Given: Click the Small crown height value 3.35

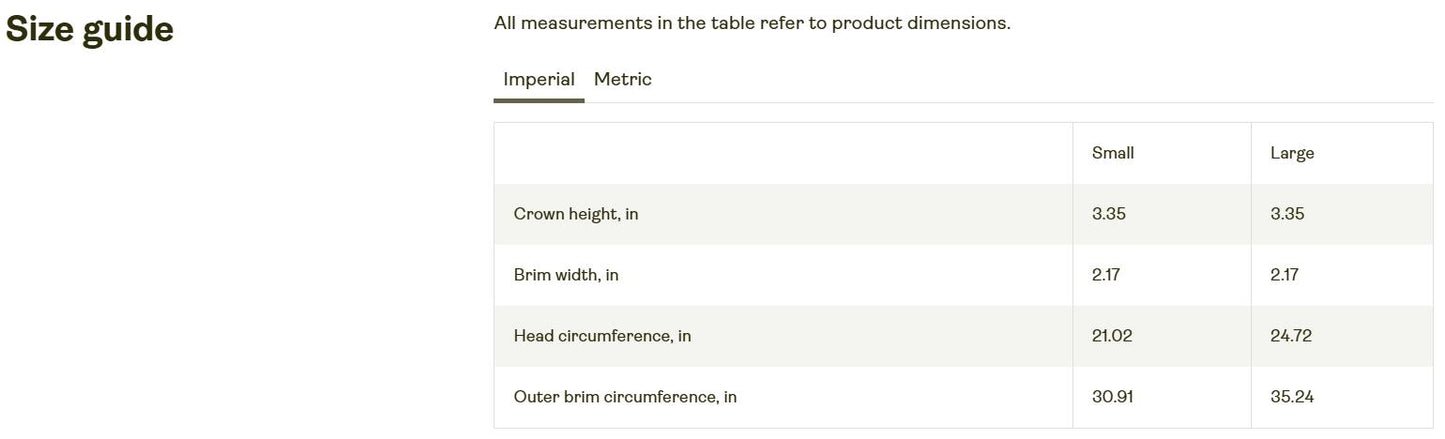Looking at the screenshot, I should pos(1108,214).
